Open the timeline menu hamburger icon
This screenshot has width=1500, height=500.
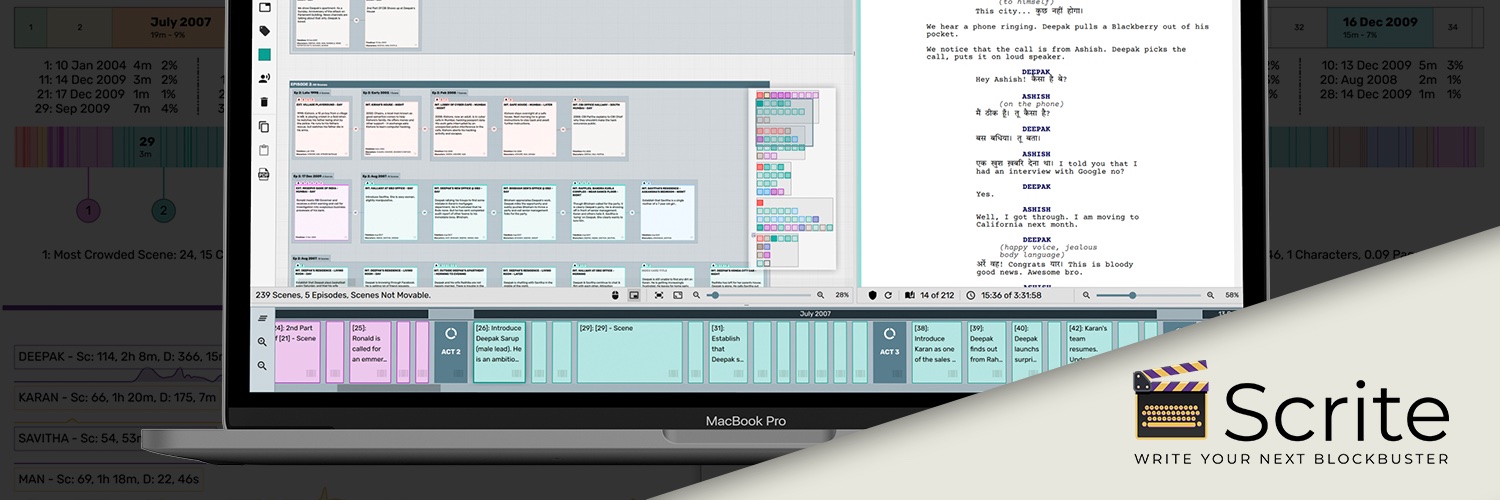262,318
